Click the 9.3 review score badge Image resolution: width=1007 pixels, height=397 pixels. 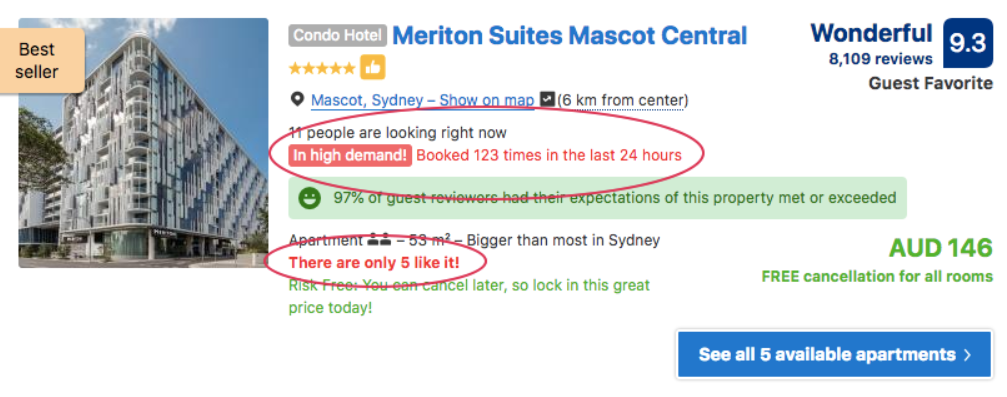click(967, 43)
